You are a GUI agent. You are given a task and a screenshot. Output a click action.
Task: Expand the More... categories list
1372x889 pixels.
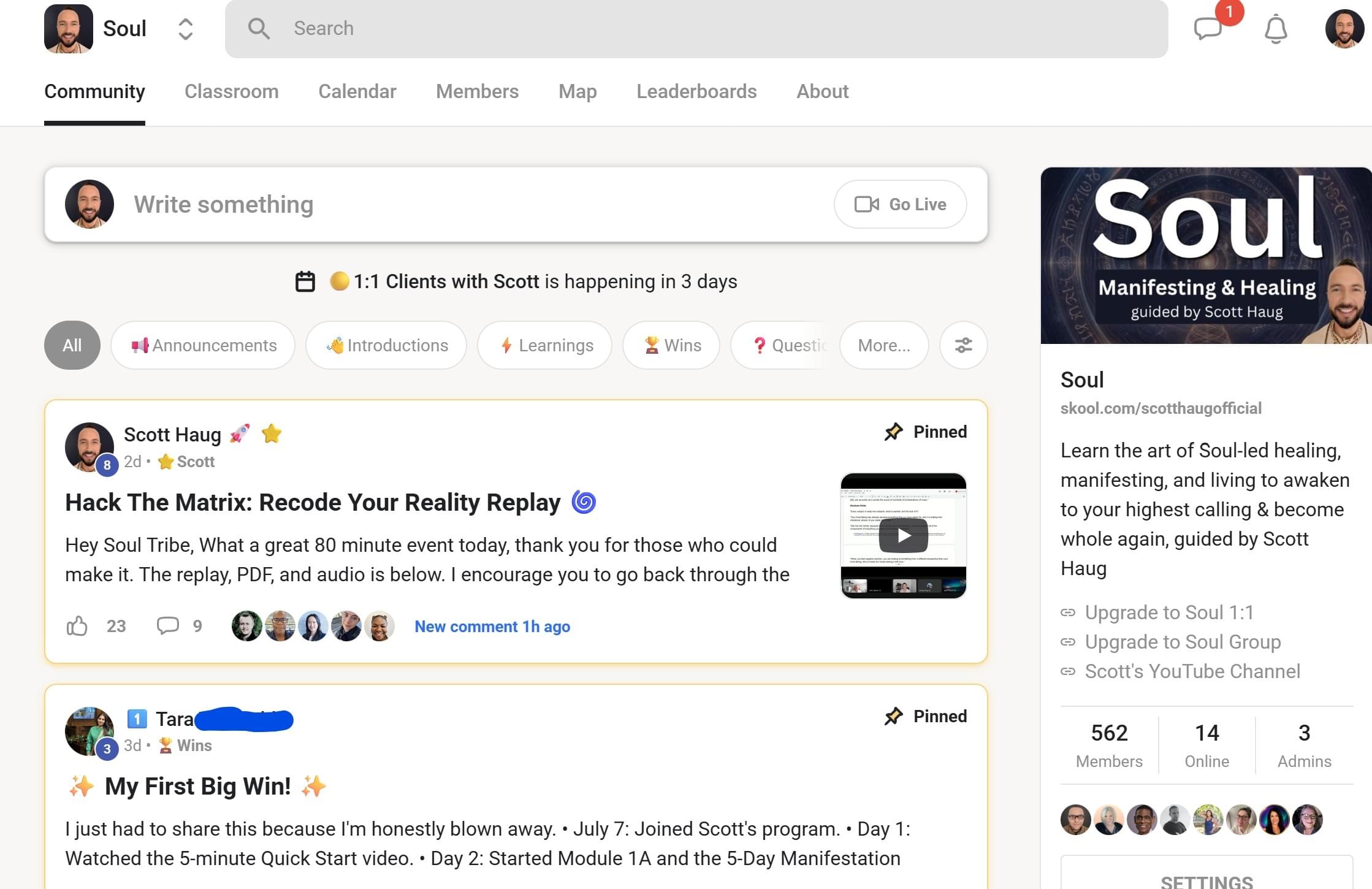[x=883, y=345]
